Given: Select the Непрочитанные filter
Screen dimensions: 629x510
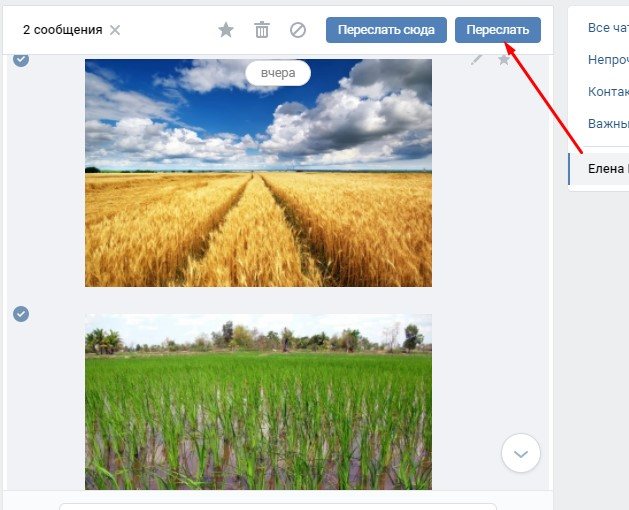Looking at the screenshot, I should click(x=608, y=60).
